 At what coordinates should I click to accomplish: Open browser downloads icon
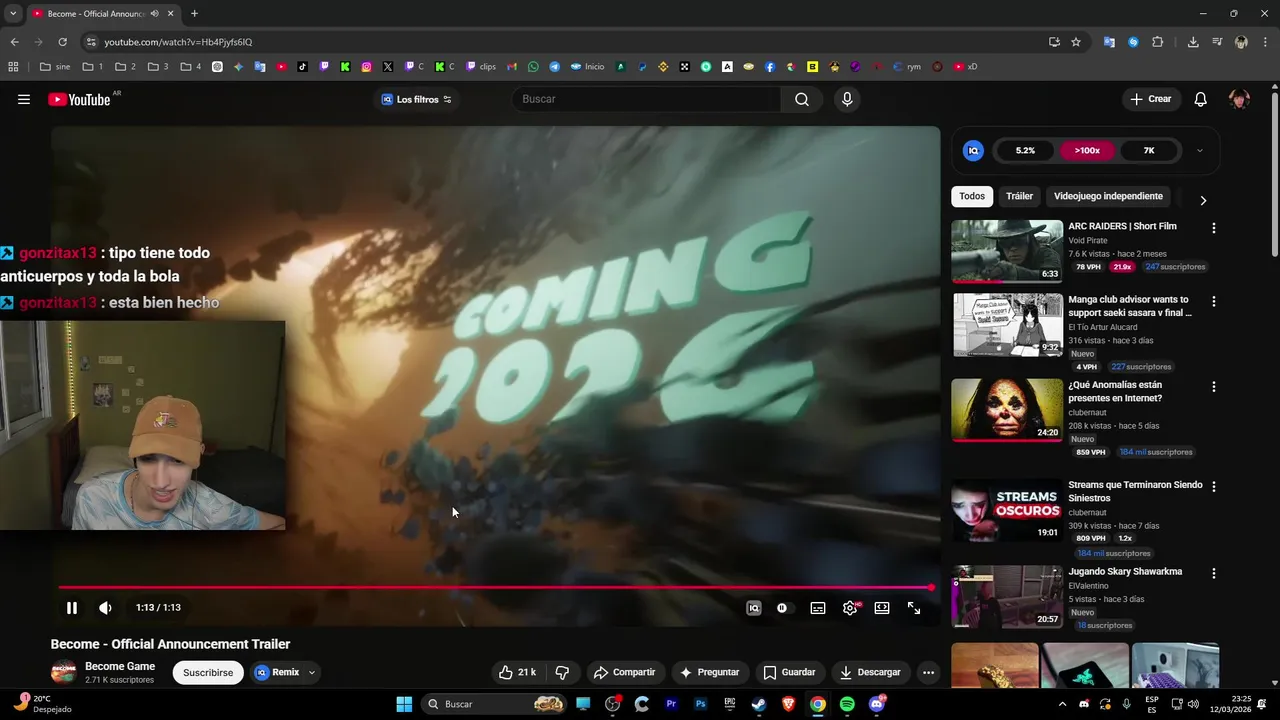(1193, 42)
